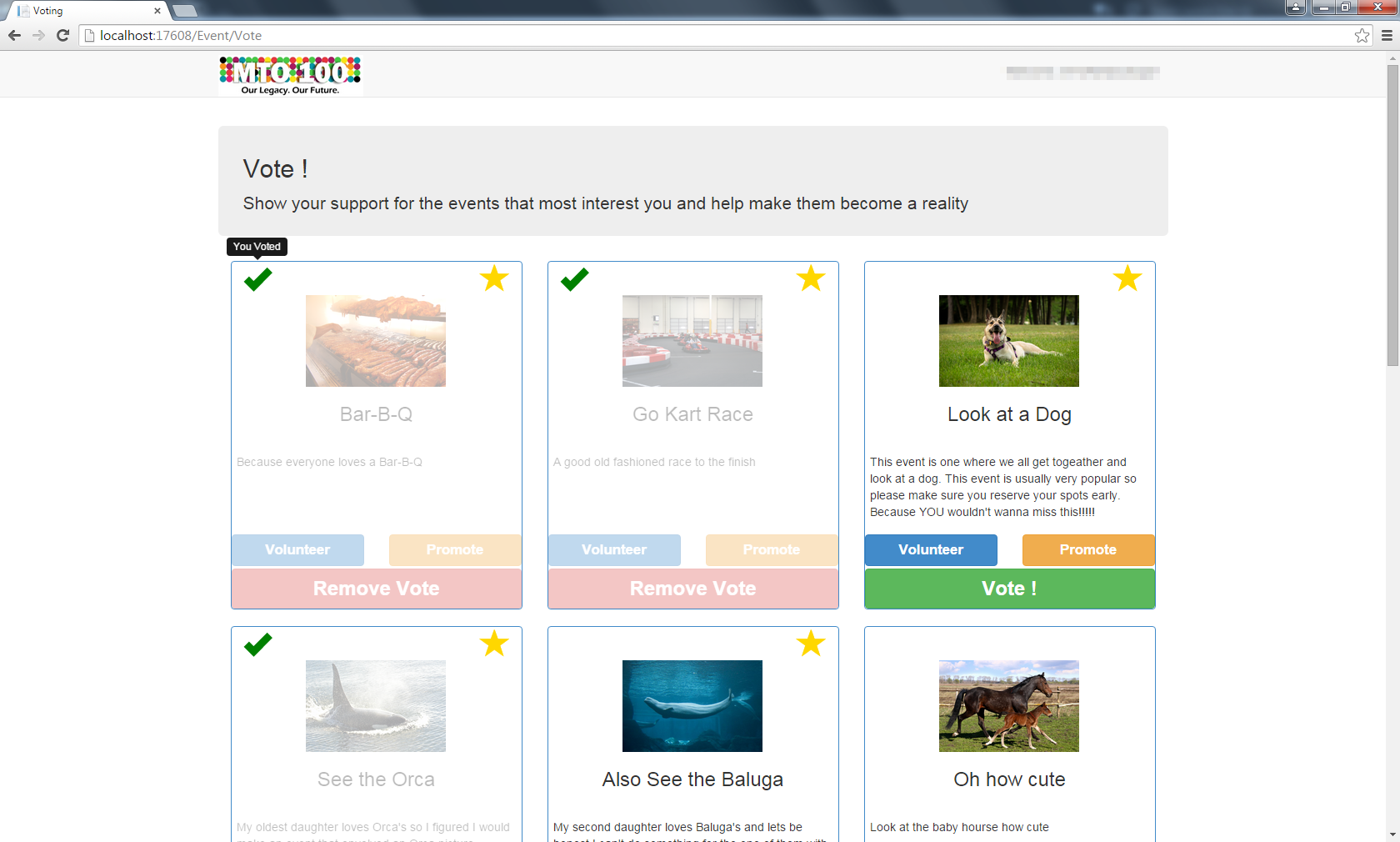The image size is (1400, 842).
Task: Click the See the Orca title
Action: point(377,779)
